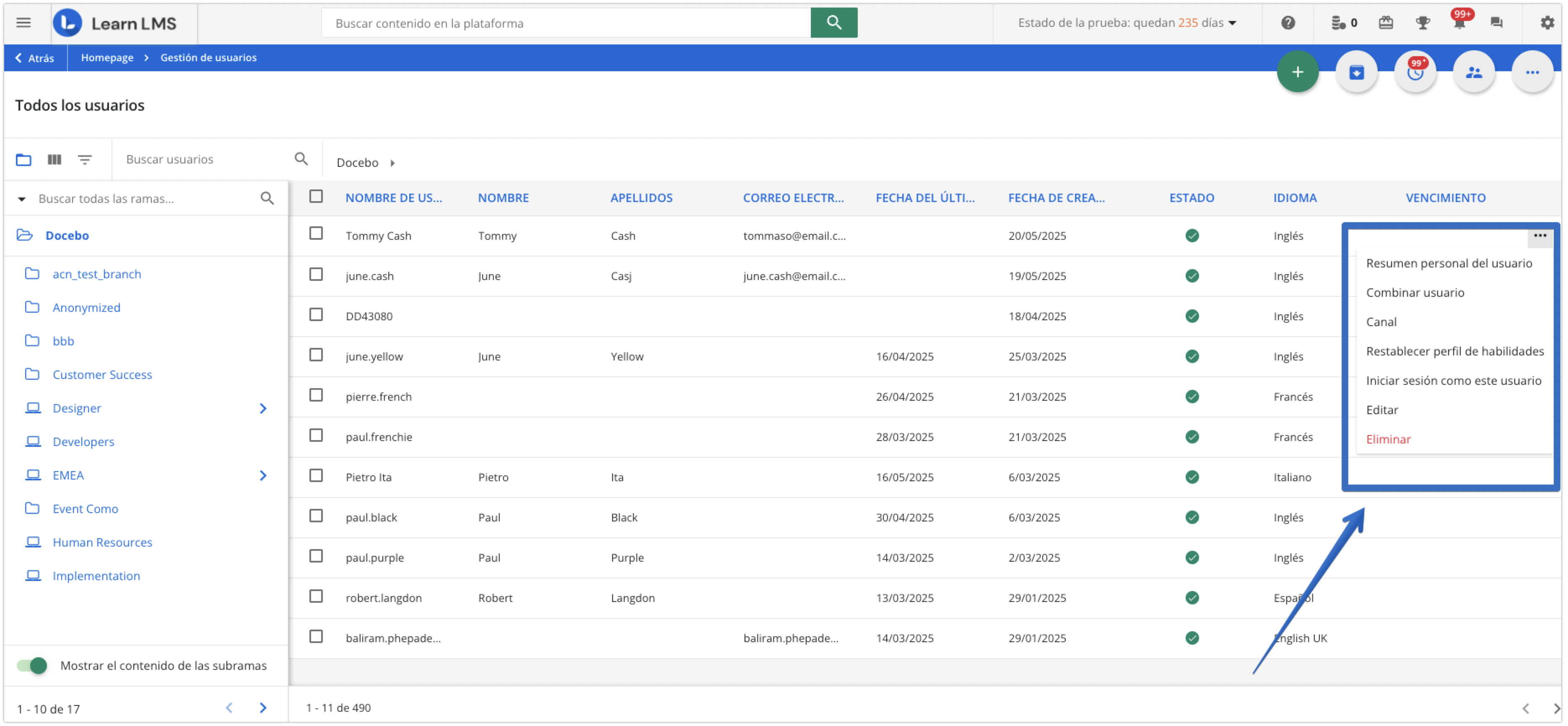
Task: Click the Learn LMS logo
Action: [x=115, y=23]
